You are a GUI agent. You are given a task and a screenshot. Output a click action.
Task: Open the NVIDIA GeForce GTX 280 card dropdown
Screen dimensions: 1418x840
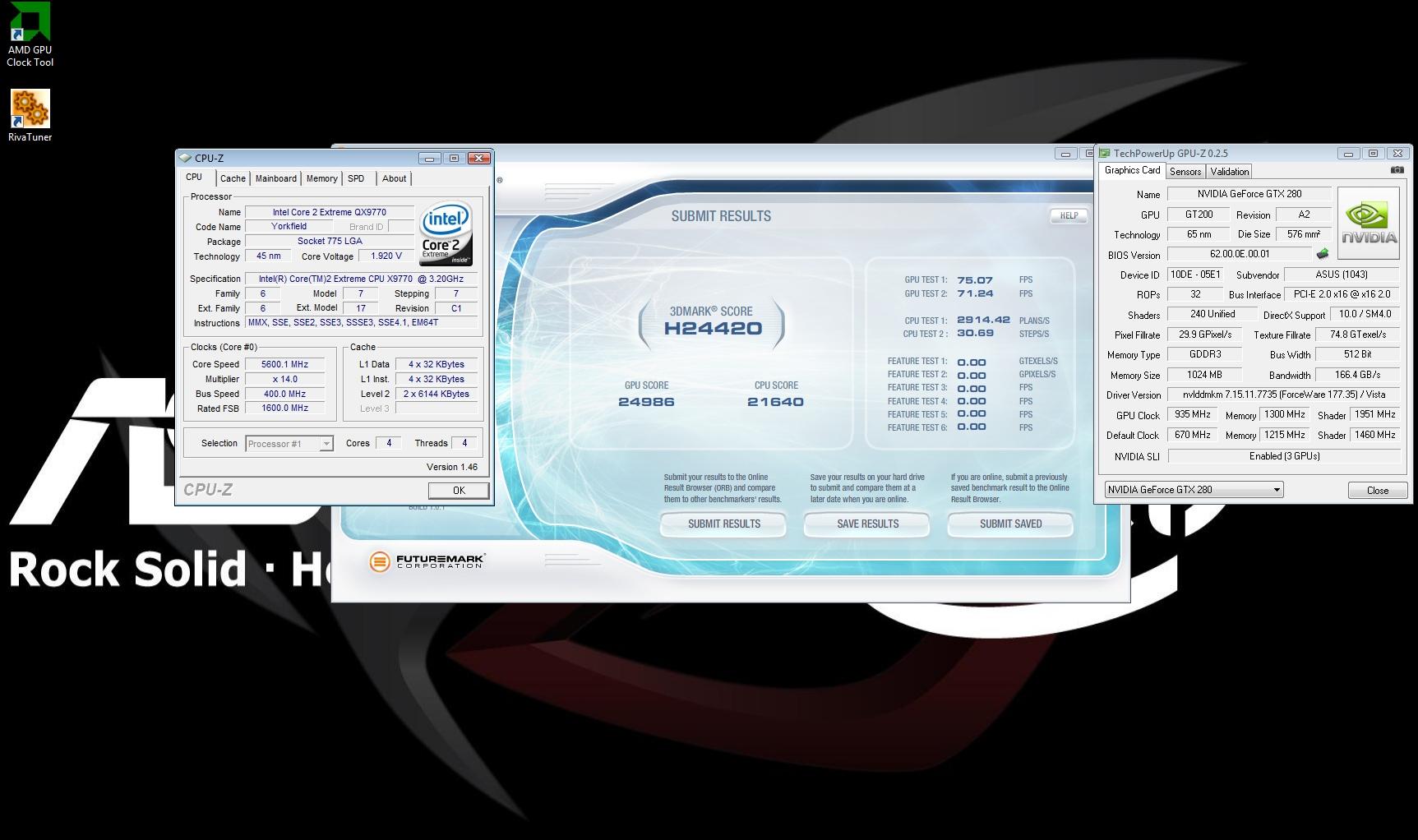pyautogui.click(x=1194, y=490)
